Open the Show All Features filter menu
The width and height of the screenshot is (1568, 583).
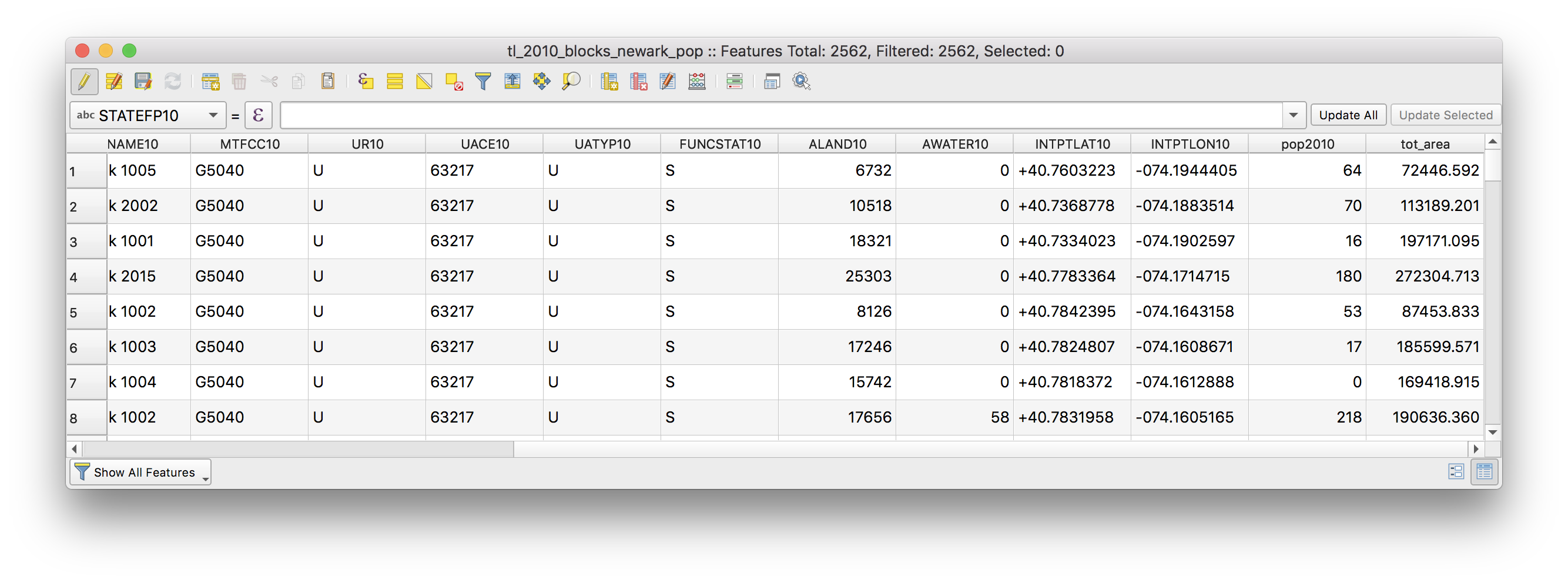pyautogui.click(x=141, y=473)
